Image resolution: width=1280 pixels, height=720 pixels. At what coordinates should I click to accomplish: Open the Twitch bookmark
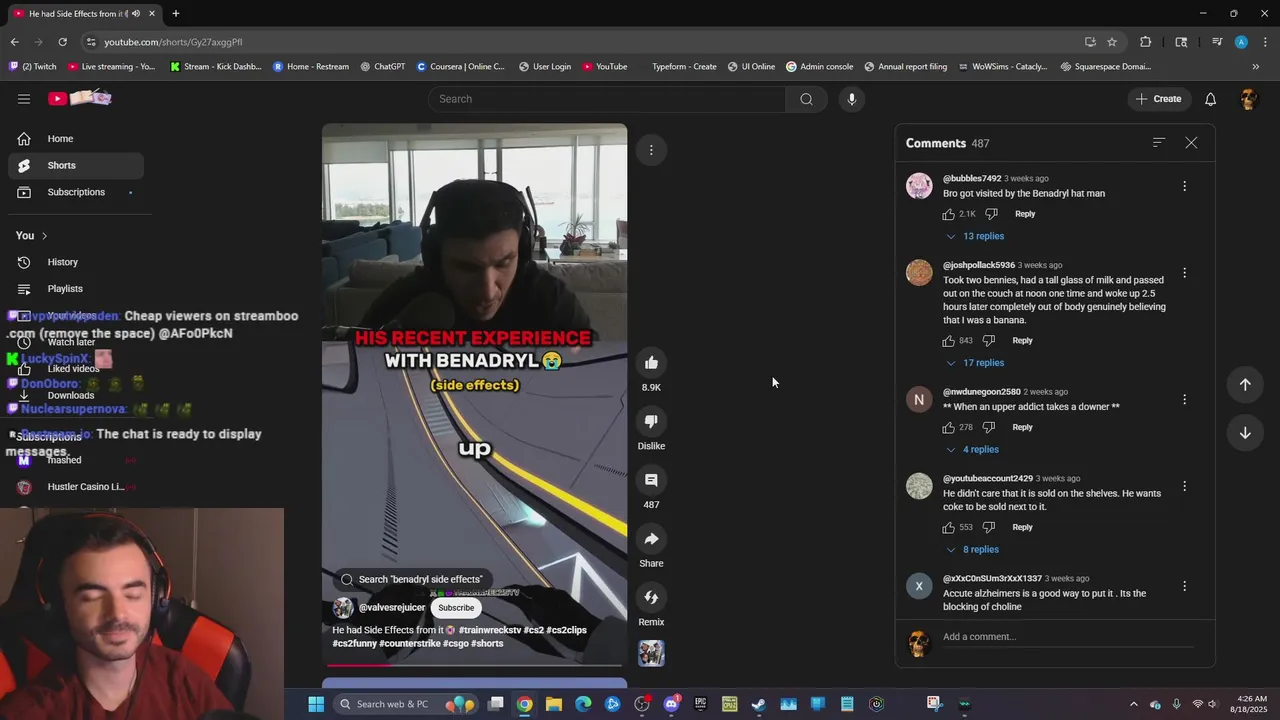click(32, 67)
